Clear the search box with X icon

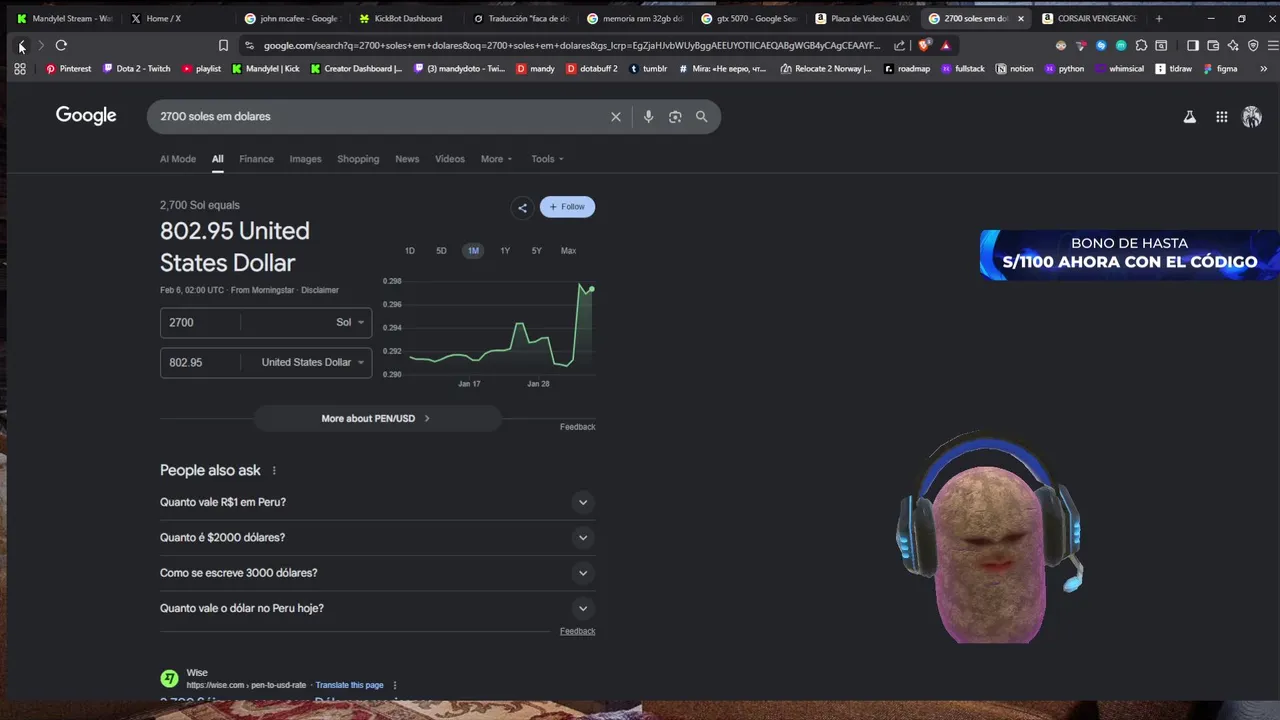(x=616, y=117)
